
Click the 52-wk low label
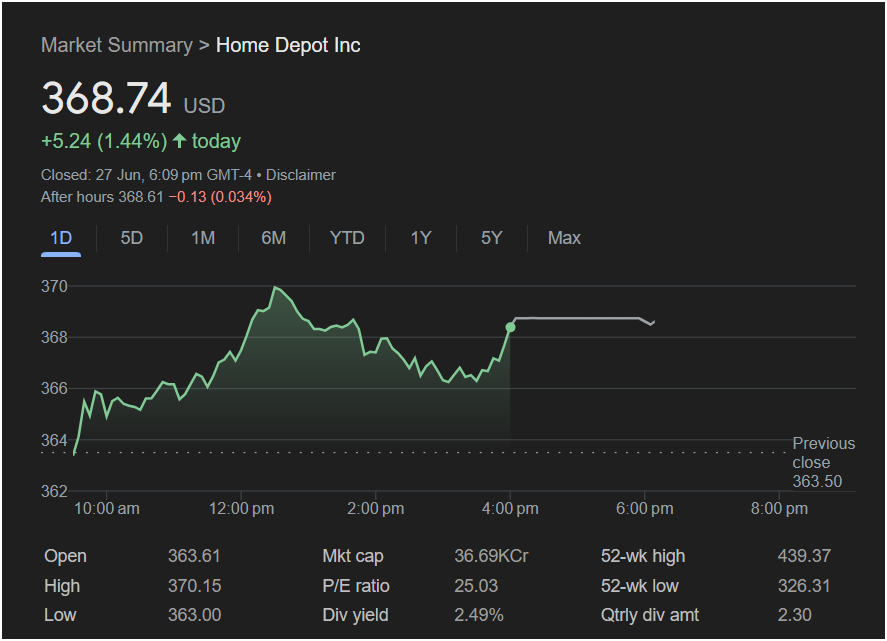[640, 586]
